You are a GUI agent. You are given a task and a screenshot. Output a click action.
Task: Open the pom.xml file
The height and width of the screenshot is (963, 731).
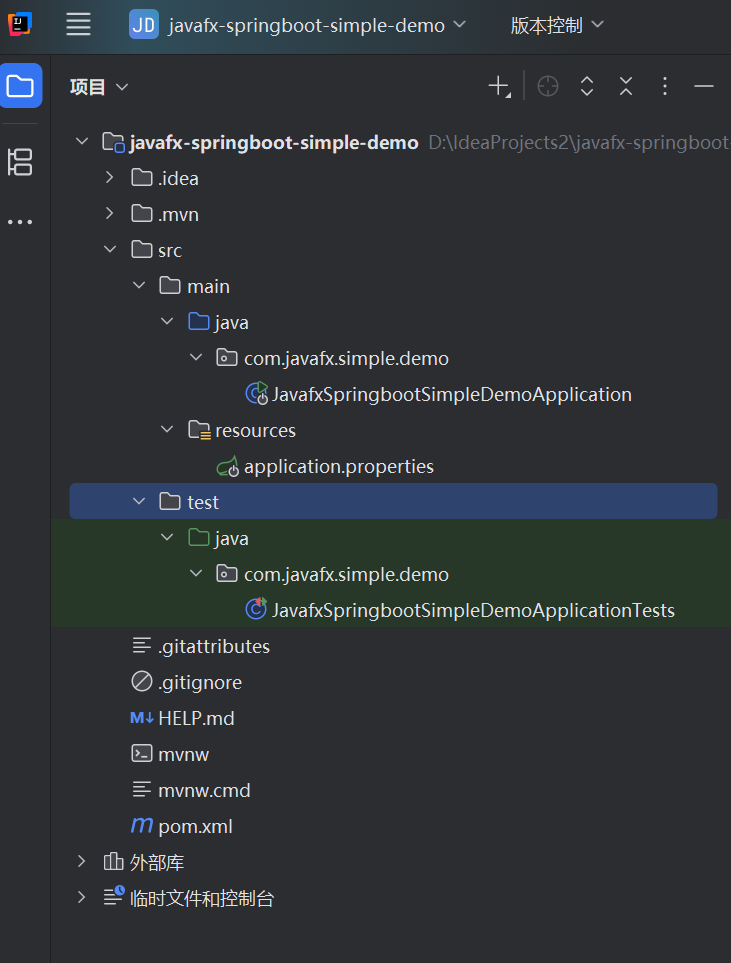coord(196,825)
